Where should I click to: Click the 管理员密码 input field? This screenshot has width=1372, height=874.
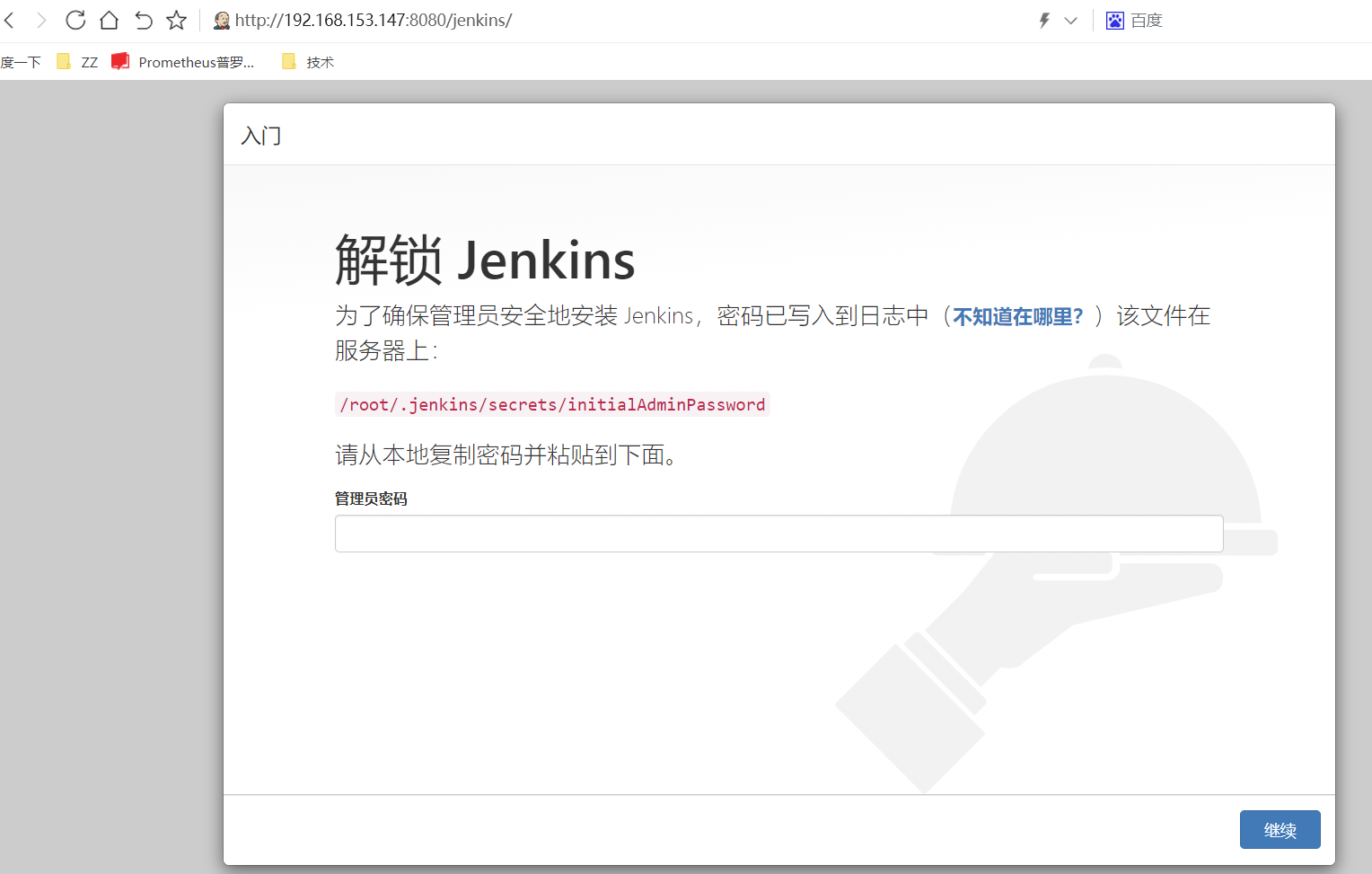coord(778,534)
